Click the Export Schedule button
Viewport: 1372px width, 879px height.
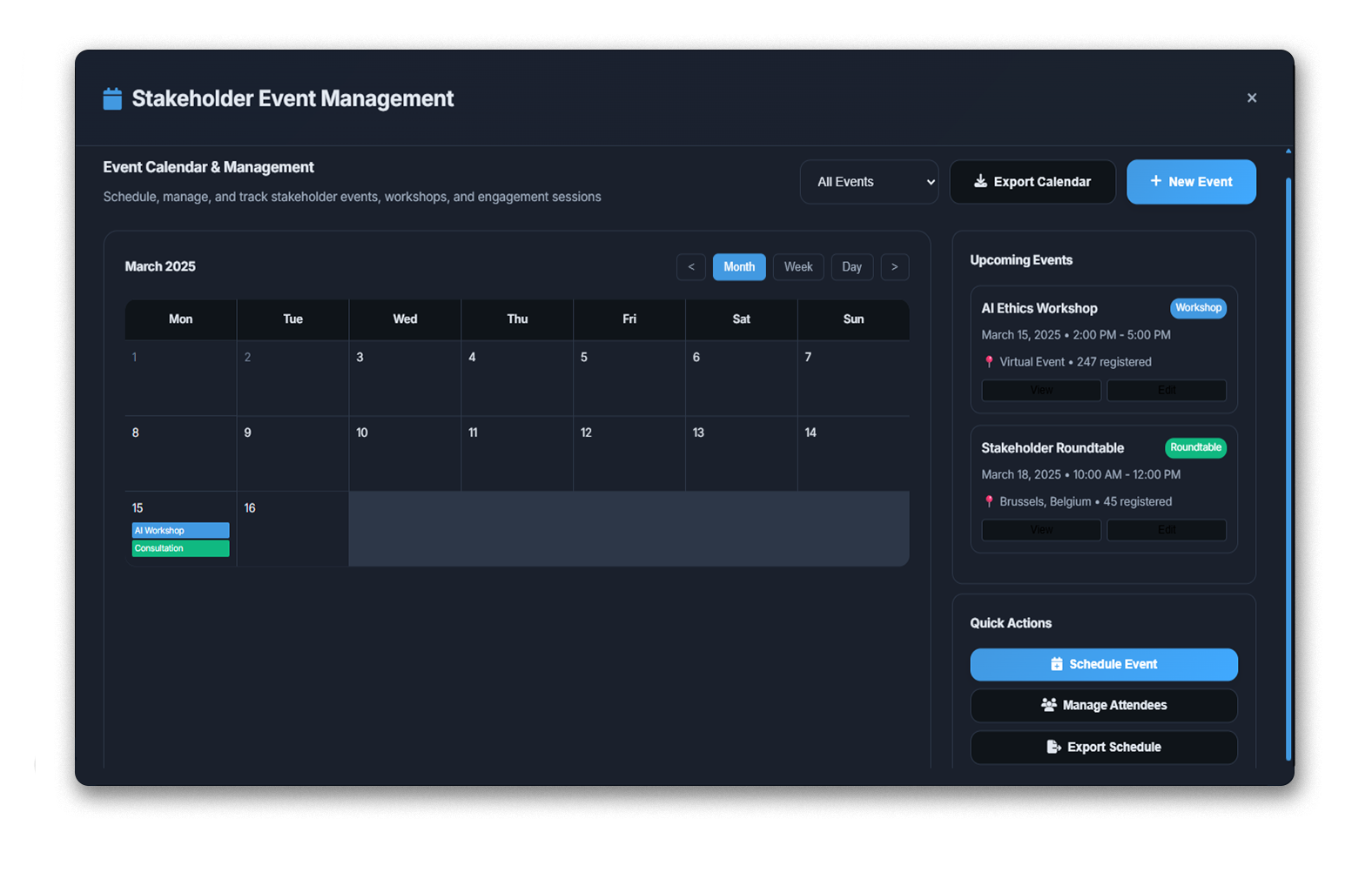point(1104,748)
